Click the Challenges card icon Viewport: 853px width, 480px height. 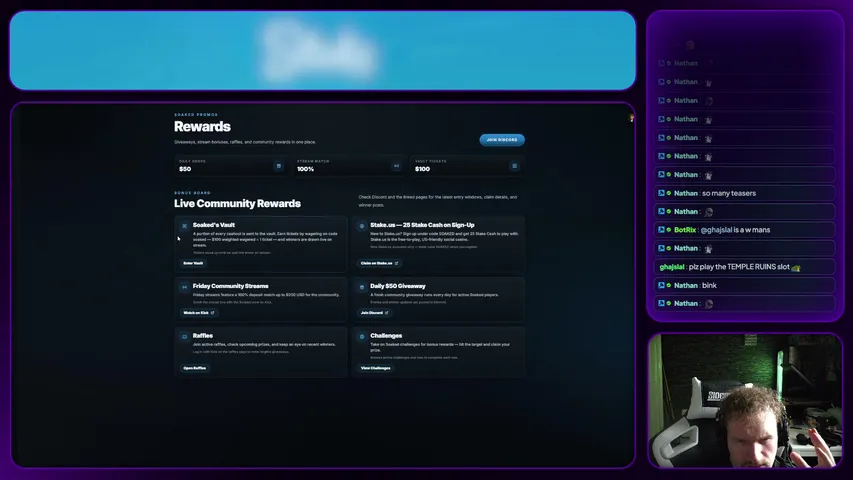point(362,336)
